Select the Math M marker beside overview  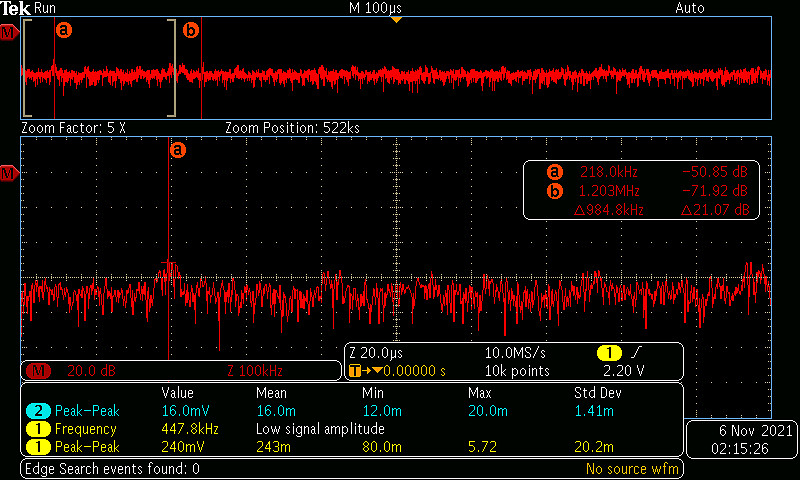click(x=9, y=33)
